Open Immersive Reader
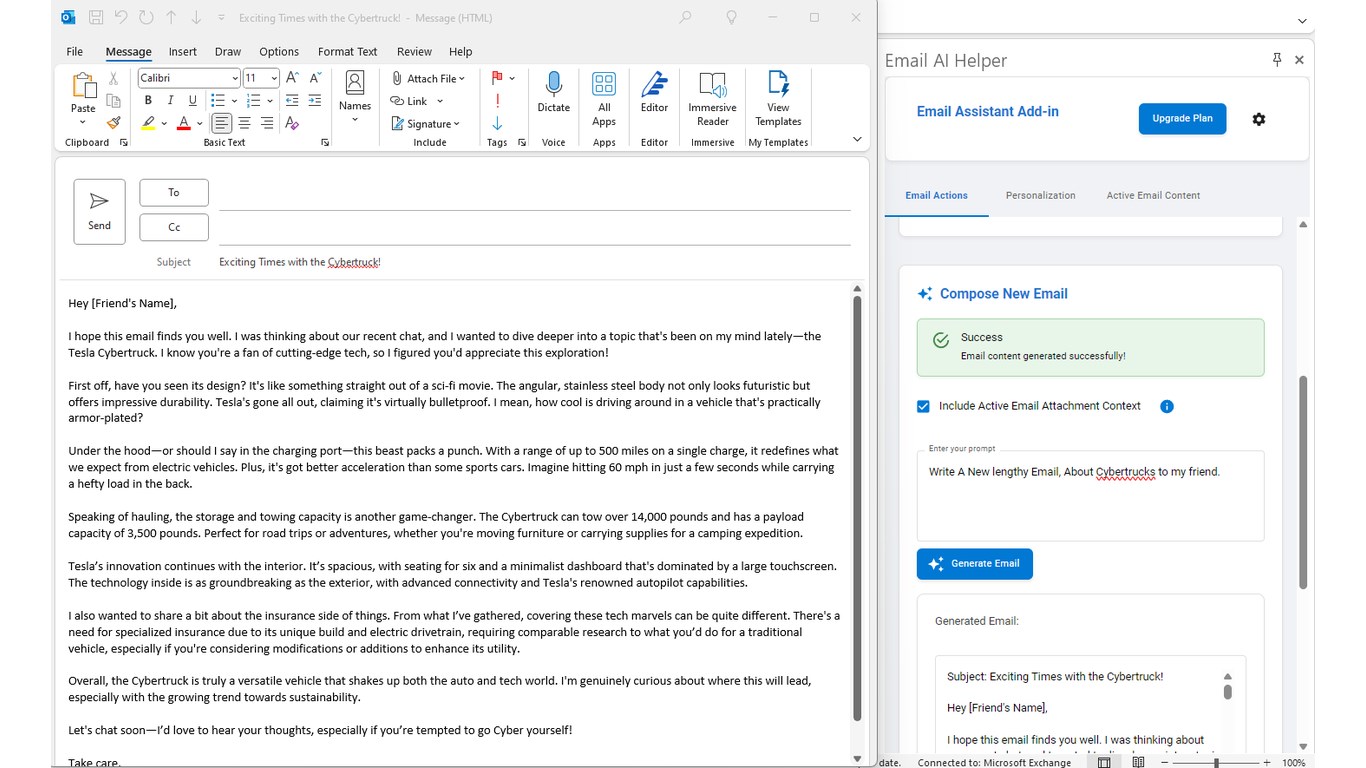 [712, 98]
